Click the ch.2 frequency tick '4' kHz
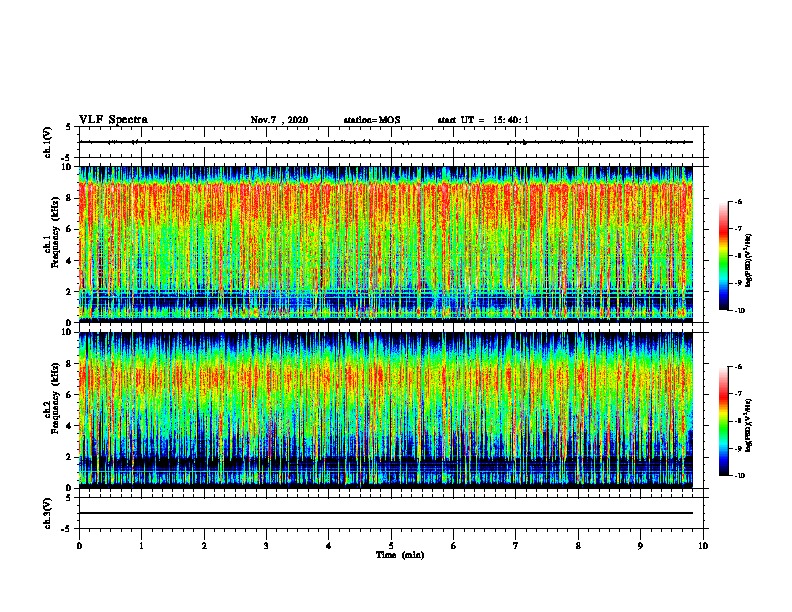792x612 pixels. point(69,426)
